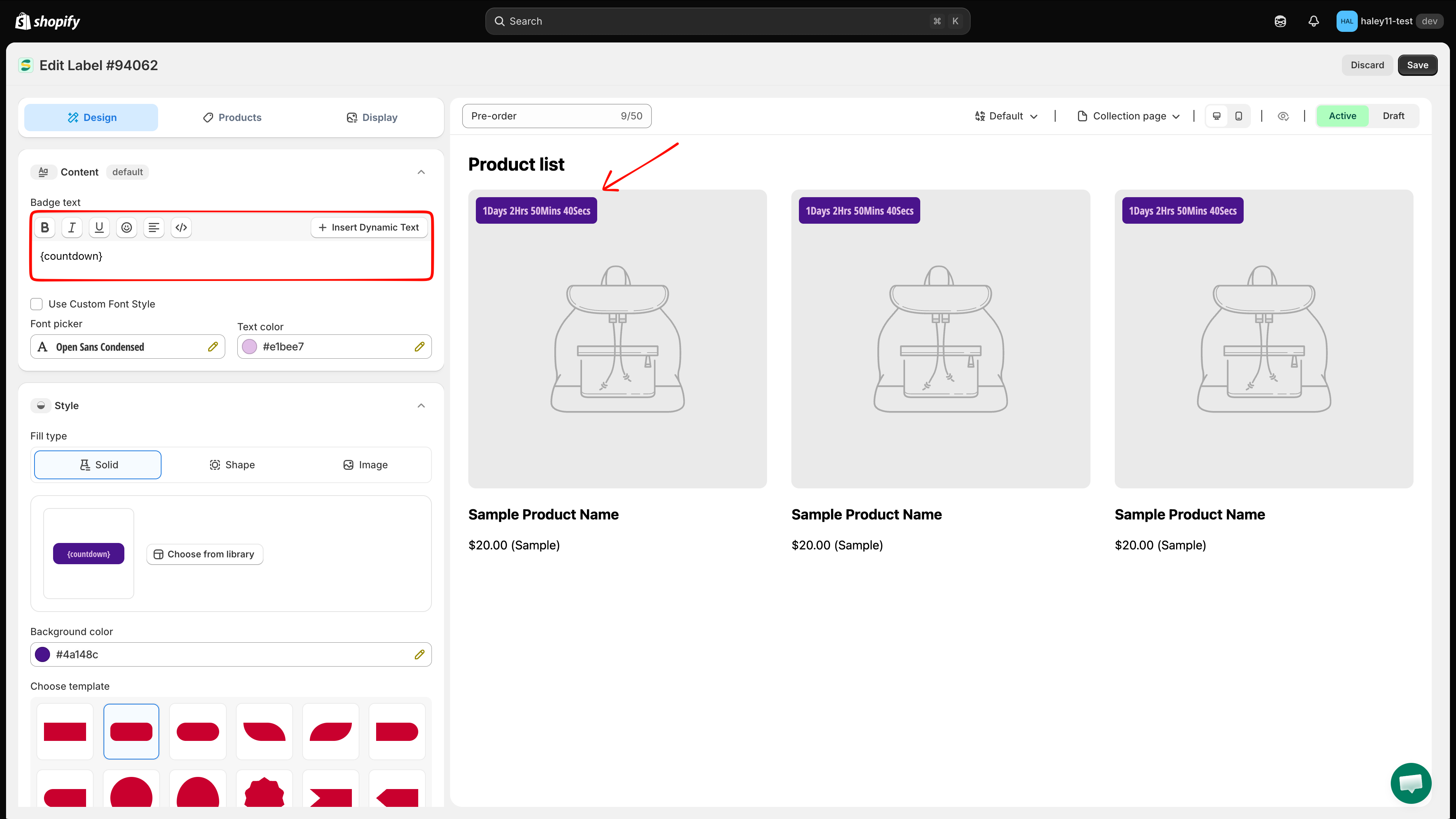Open the haley11-test account menu
The width and height of the screenshot is (1456, 819).
(1389, 21)
